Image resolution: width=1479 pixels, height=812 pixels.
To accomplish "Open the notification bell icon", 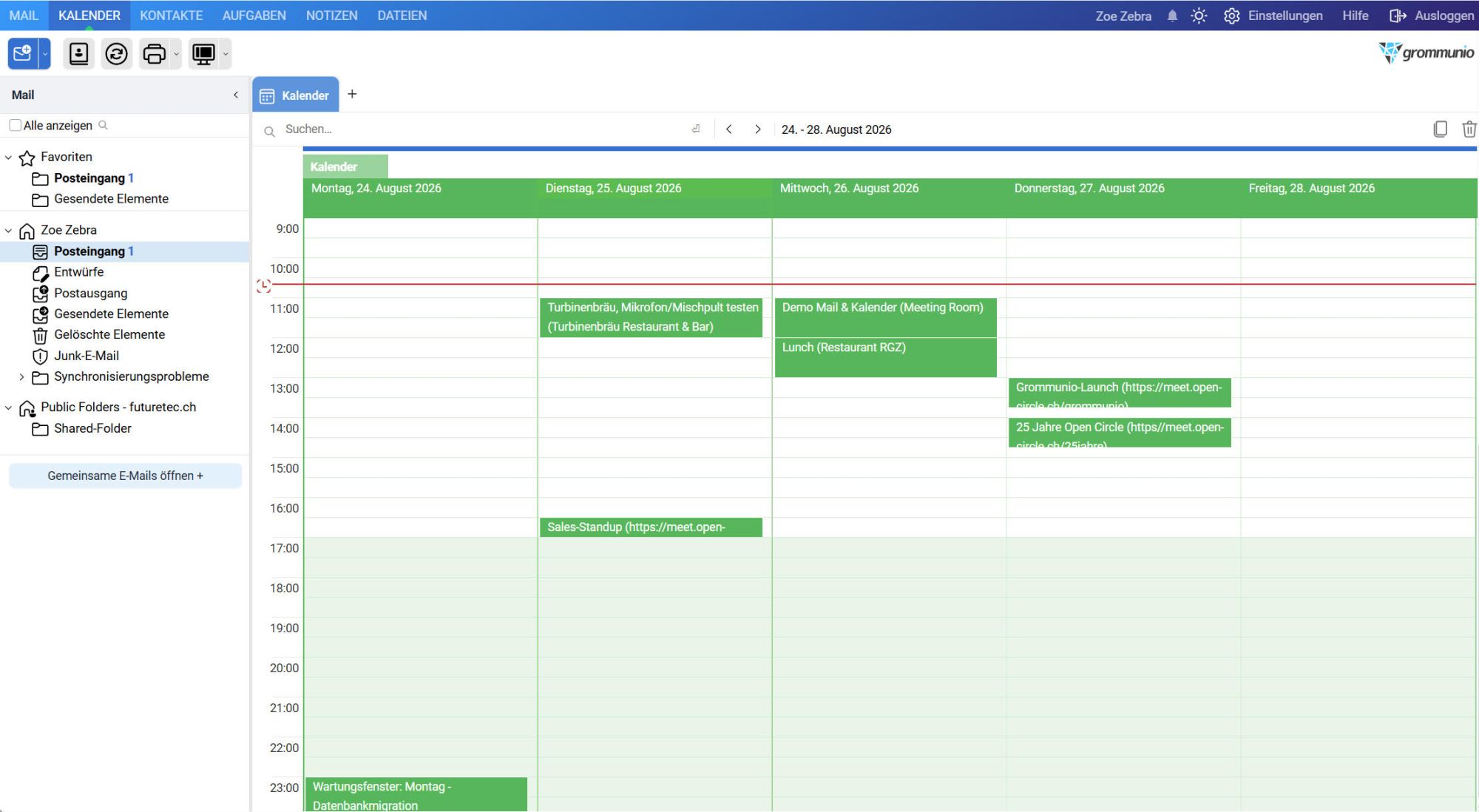I will pyautogui.click(x=1172, y=16).
